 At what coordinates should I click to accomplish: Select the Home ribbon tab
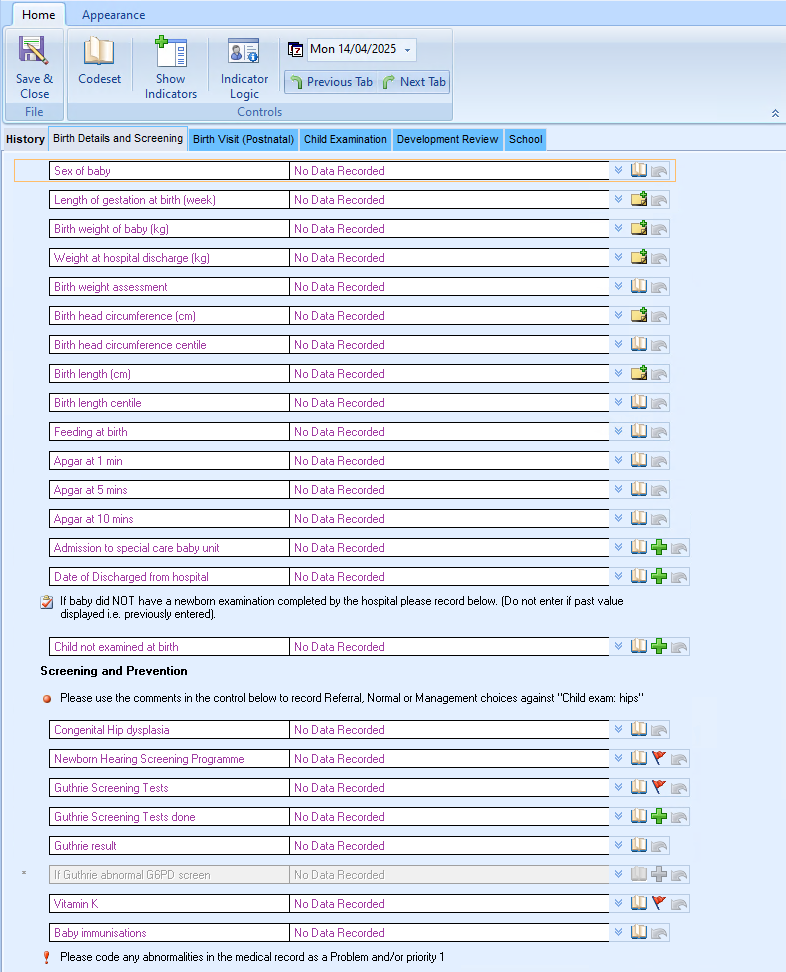tap(38, 14)
